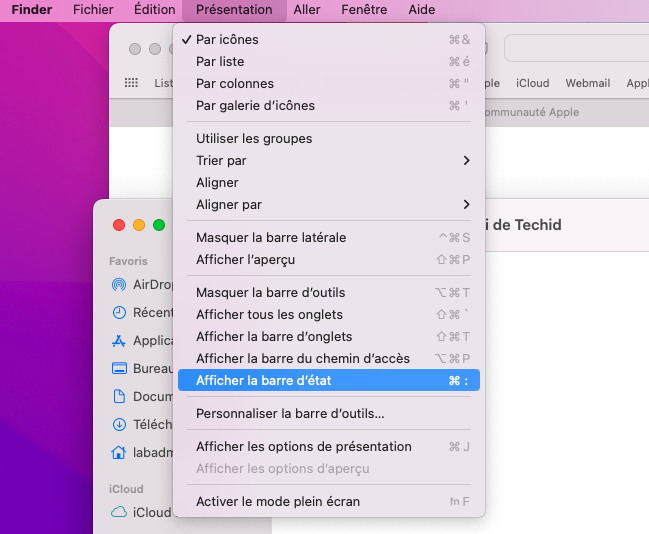The height and width of the screenshot is (534, 649).
Task: Open Personnaliser la barre d'outils…
Action: 329,414
